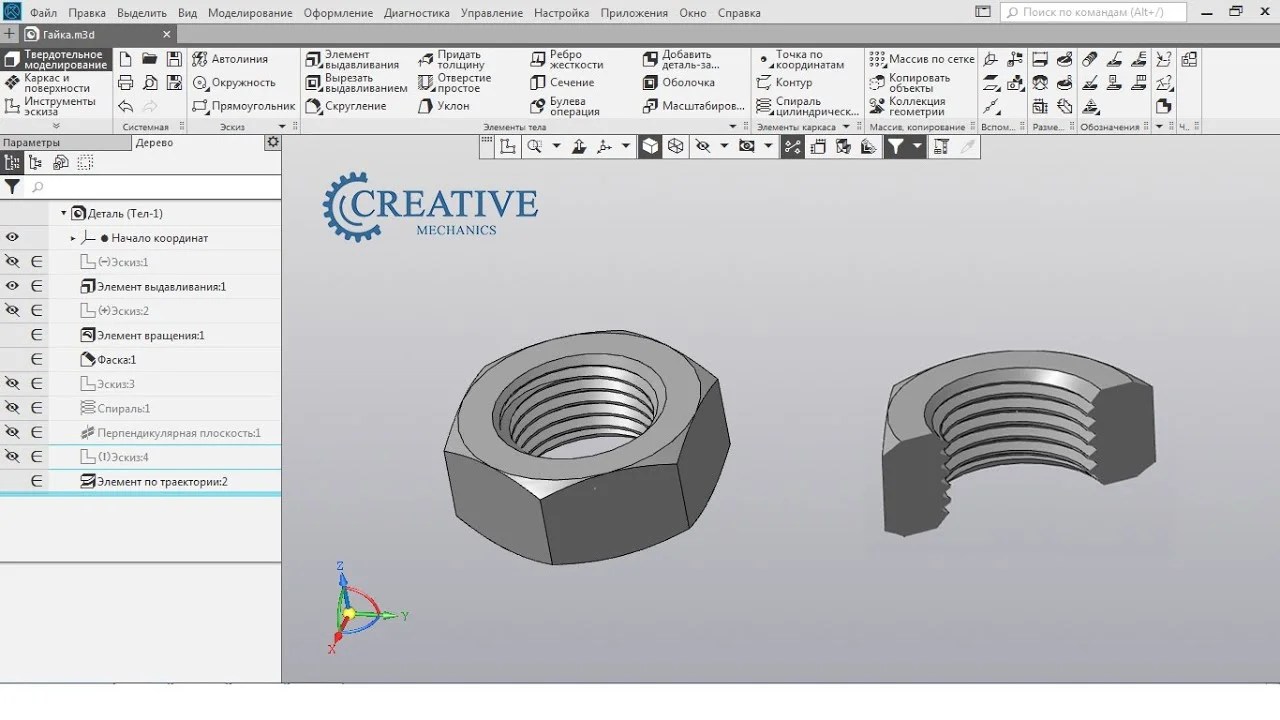1280x720 pixels.
Task: Add a new document tab with plus button
Action: click(10, 35)
